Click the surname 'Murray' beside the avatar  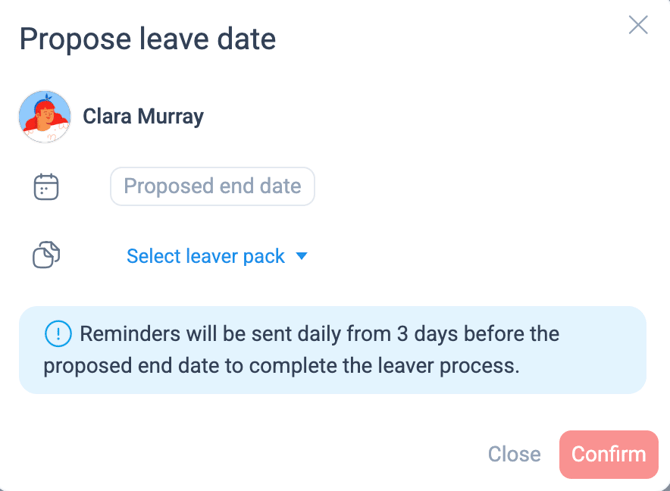click(x=172, y=117)
